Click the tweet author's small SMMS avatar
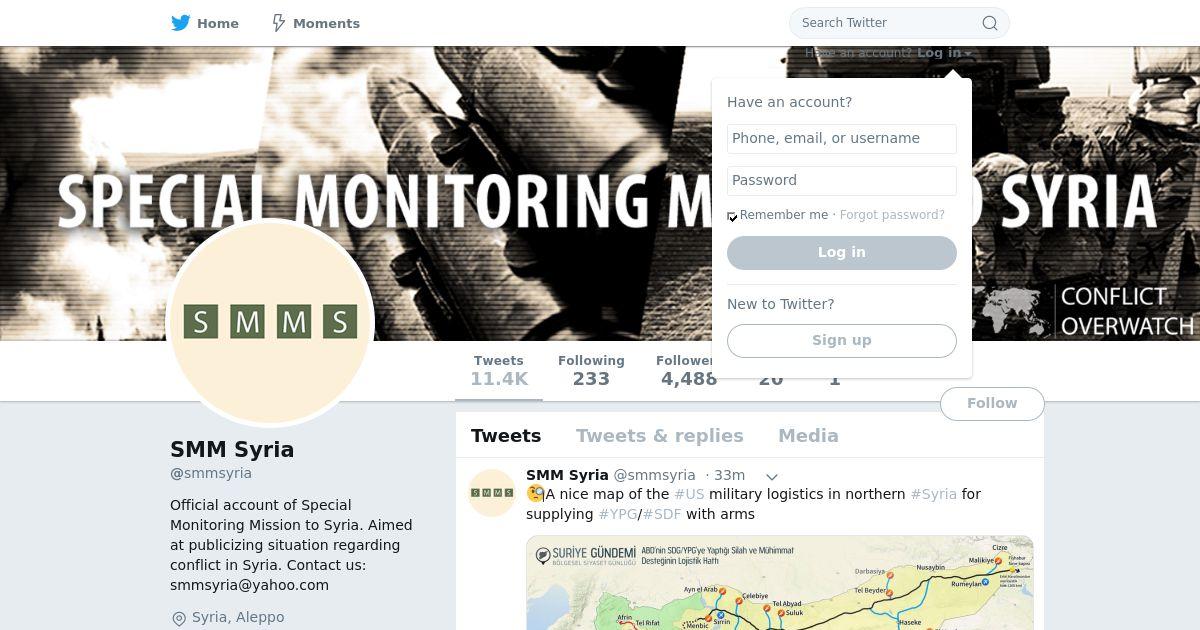 pos(492,492)
